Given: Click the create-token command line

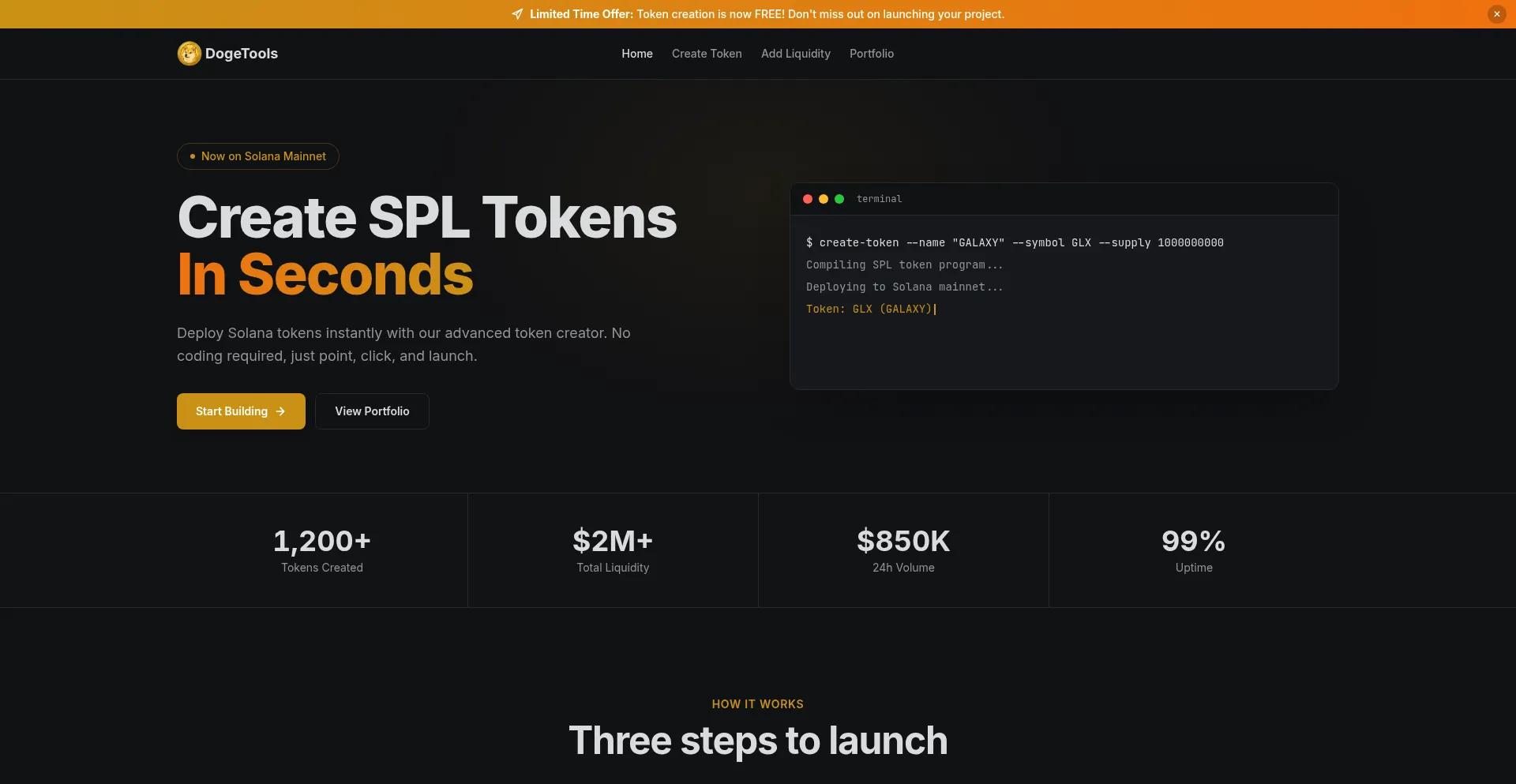Looking at the screenshot, I should coord(1015,242).
